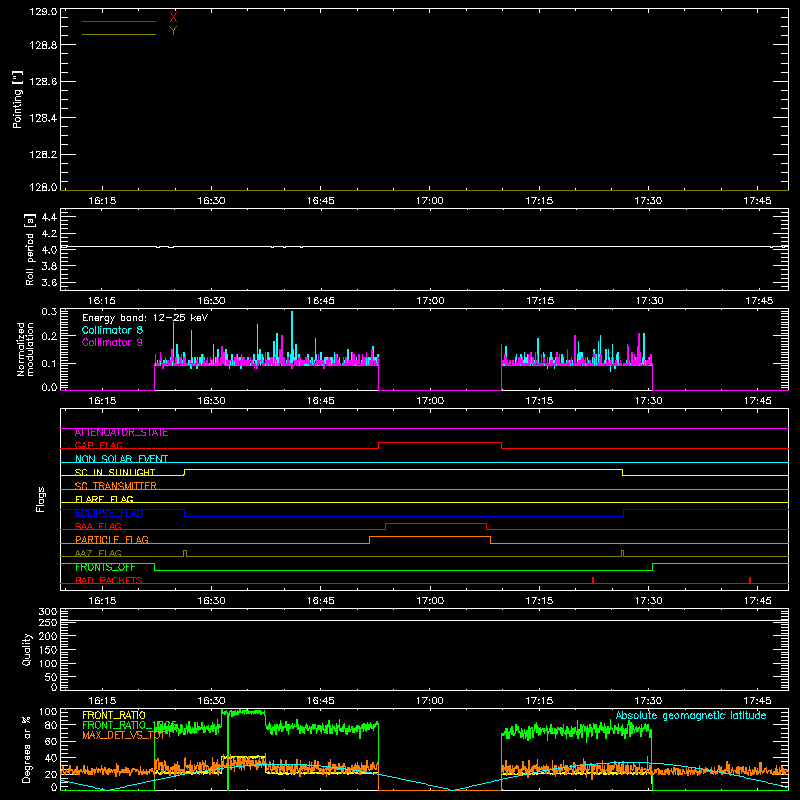Click 'Absolute geomagnetic latitude' label
Viewport: 800px width, 800px height.
pos(691,716)
